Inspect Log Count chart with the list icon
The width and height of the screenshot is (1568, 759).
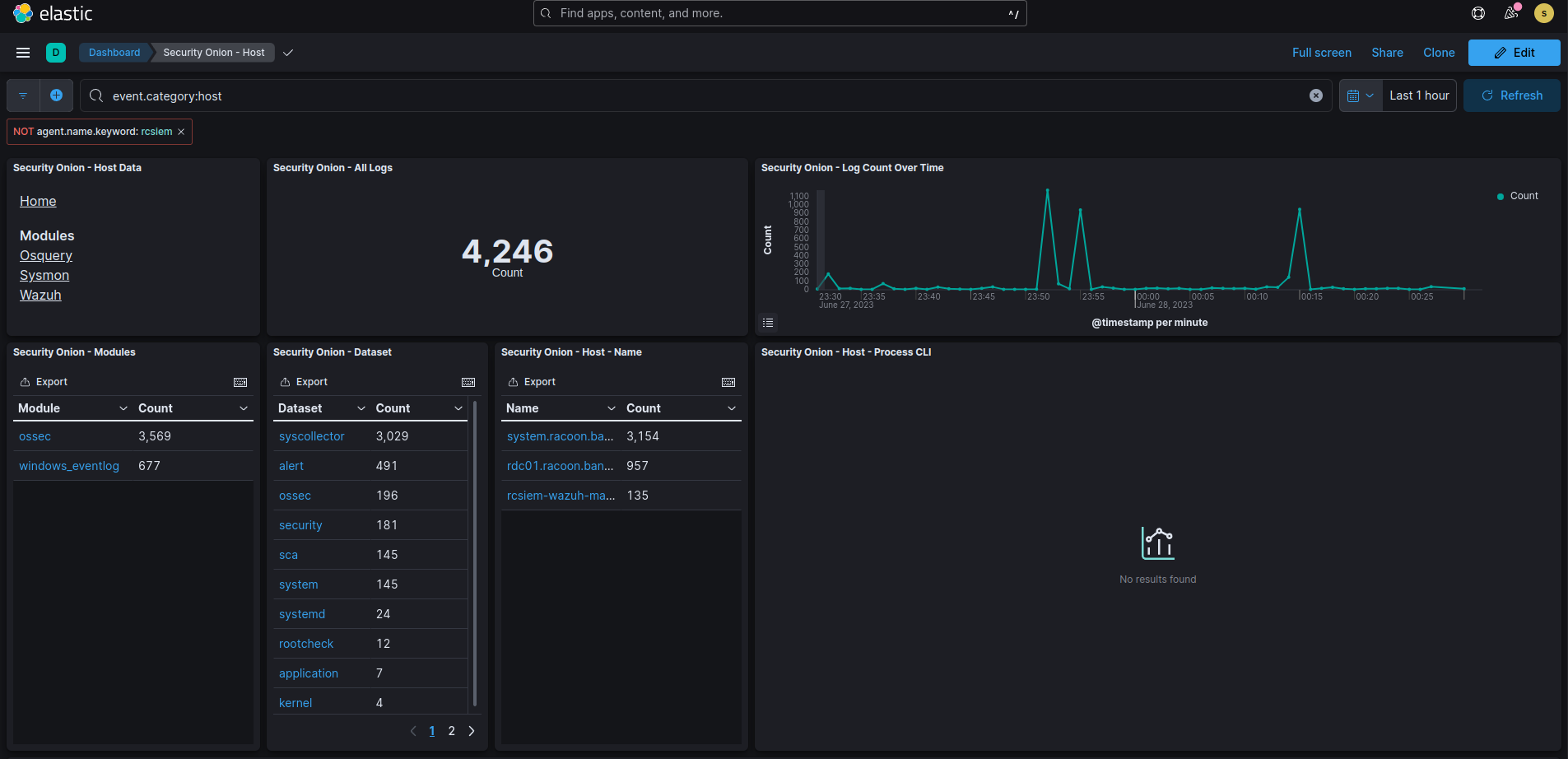click(768, 323)
